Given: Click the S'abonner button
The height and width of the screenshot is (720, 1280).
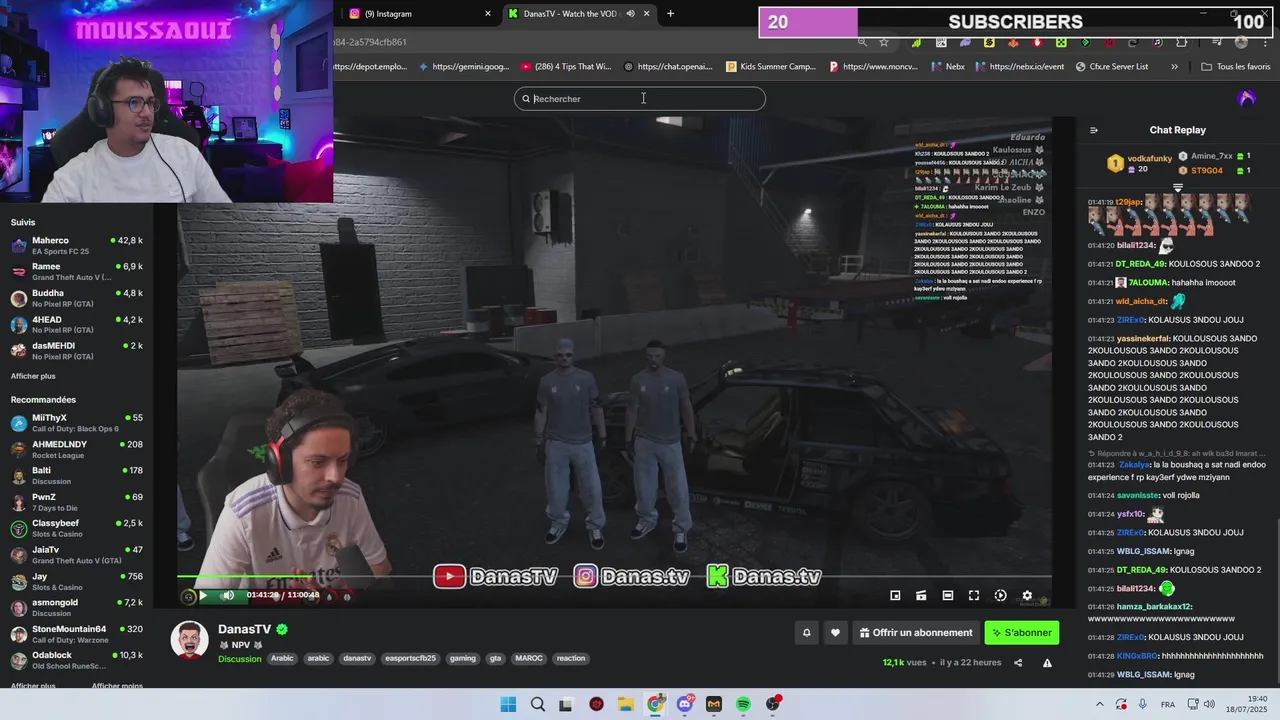Looking at the screenshot, I should point(1021,633).
